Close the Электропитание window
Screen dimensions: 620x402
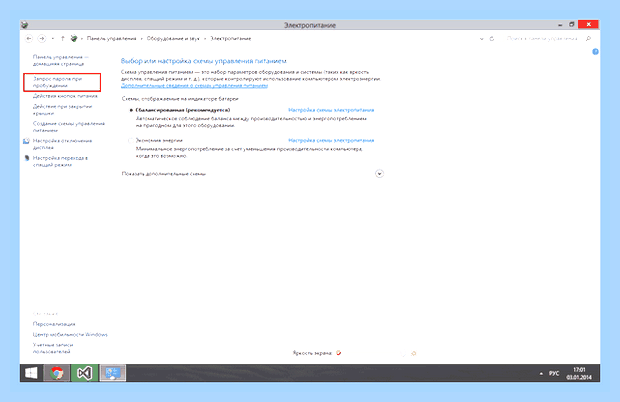coord(588,25)
